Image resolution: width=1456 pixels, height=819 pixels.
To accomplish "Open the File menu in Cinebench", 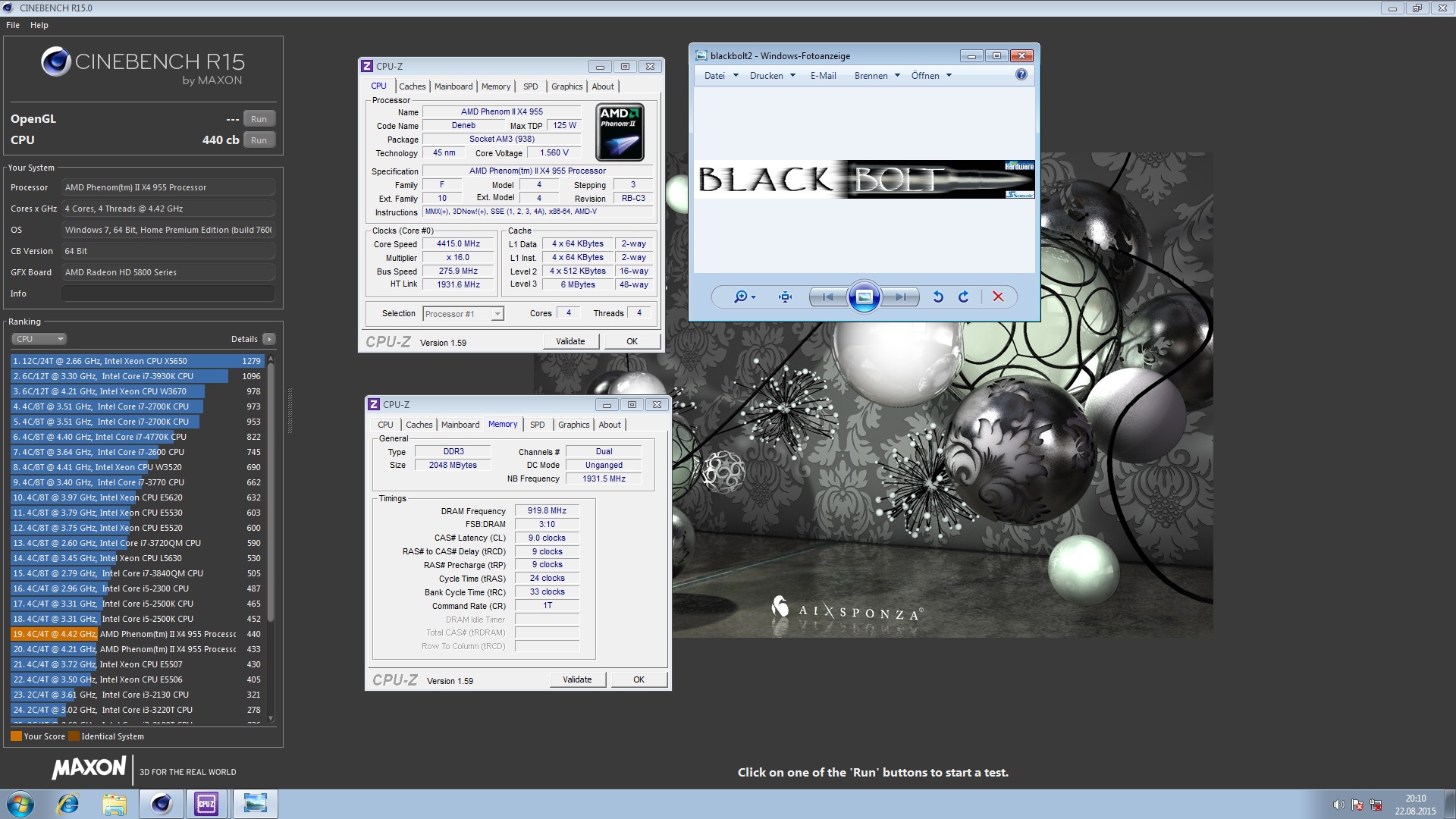I will pyautogui.click(x=13, y=25).
